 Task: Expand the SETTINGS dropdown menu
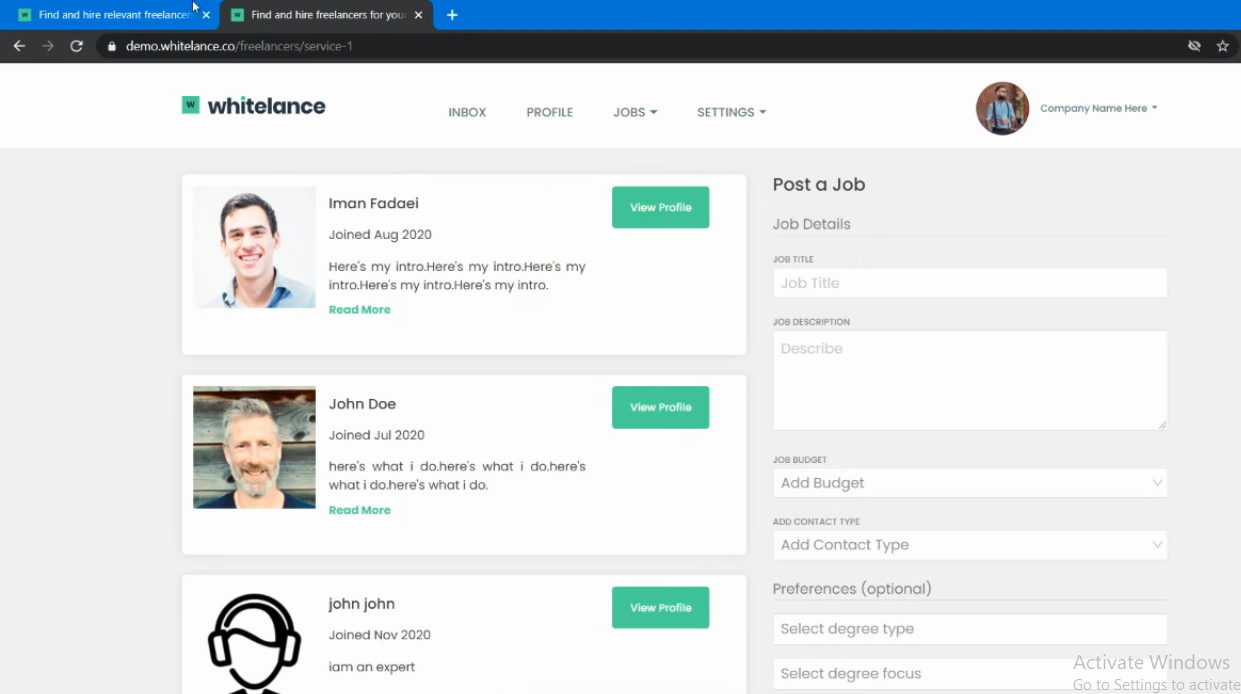(731, 112)
